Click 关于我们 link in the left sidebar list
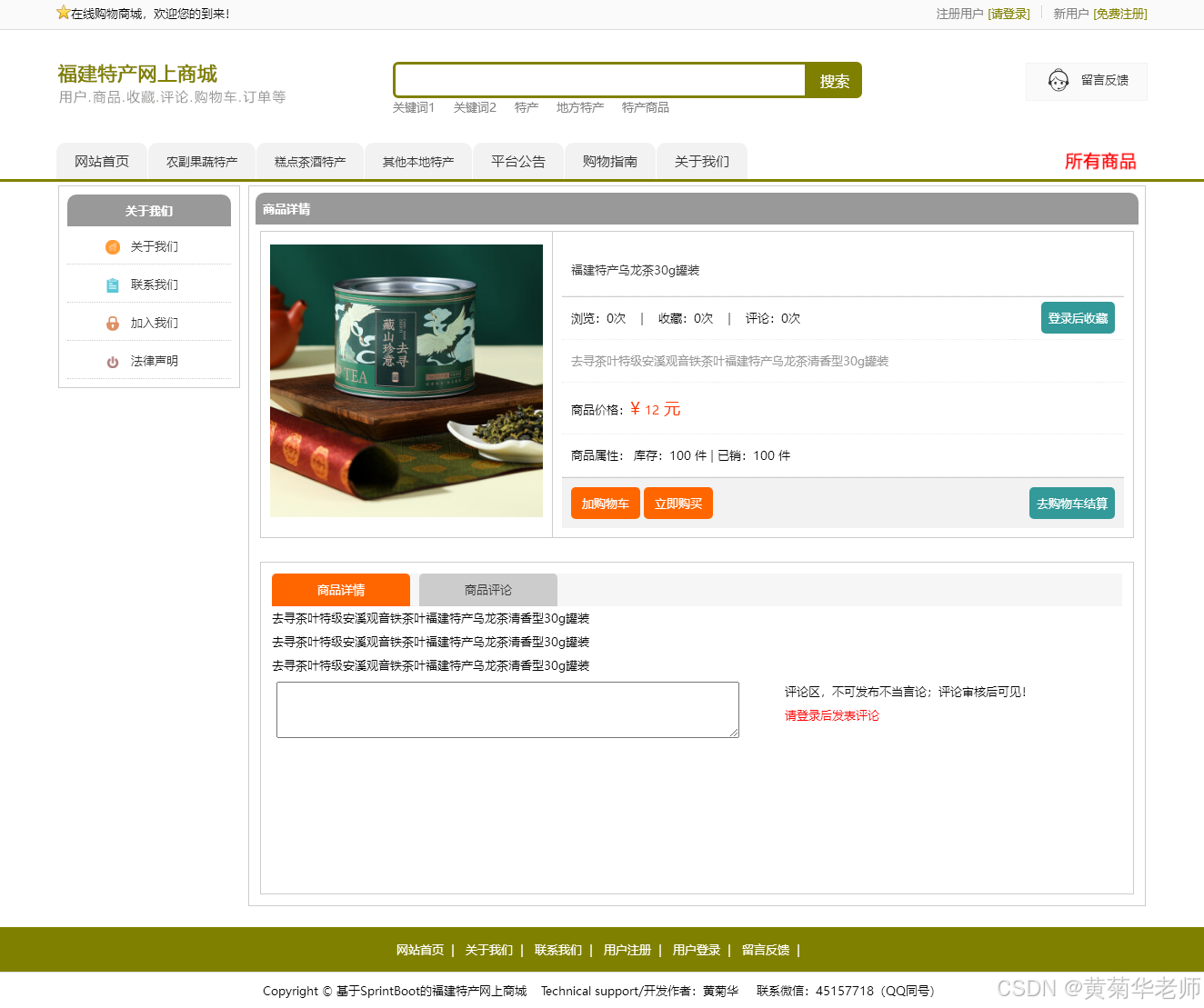This screenshot has height=1008, width=1204. coord(155,246)
